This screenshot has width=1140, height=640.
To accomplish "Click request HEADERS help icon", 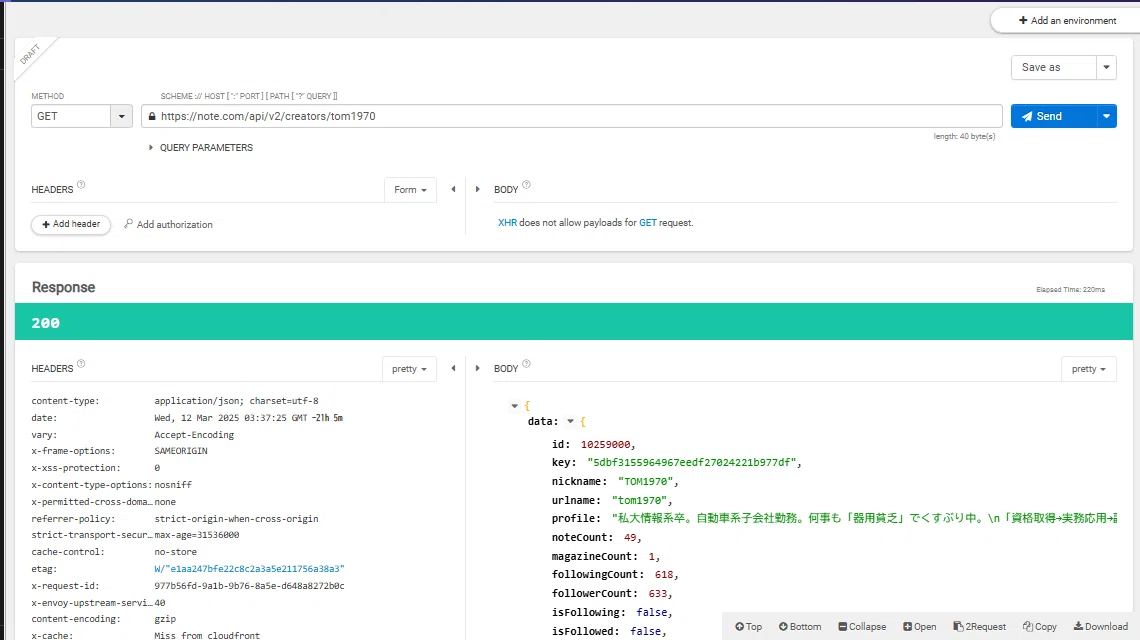I will [81, 185].
